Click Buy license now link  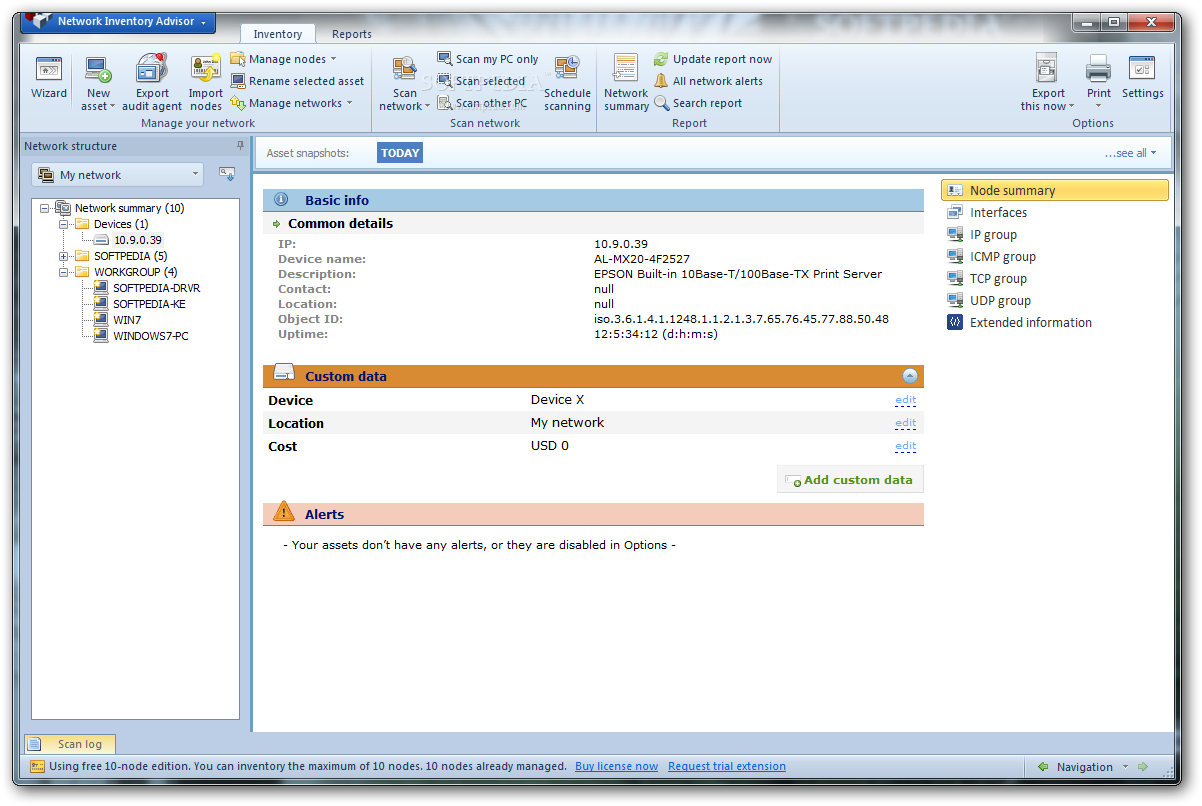click(x=616, y=766)
